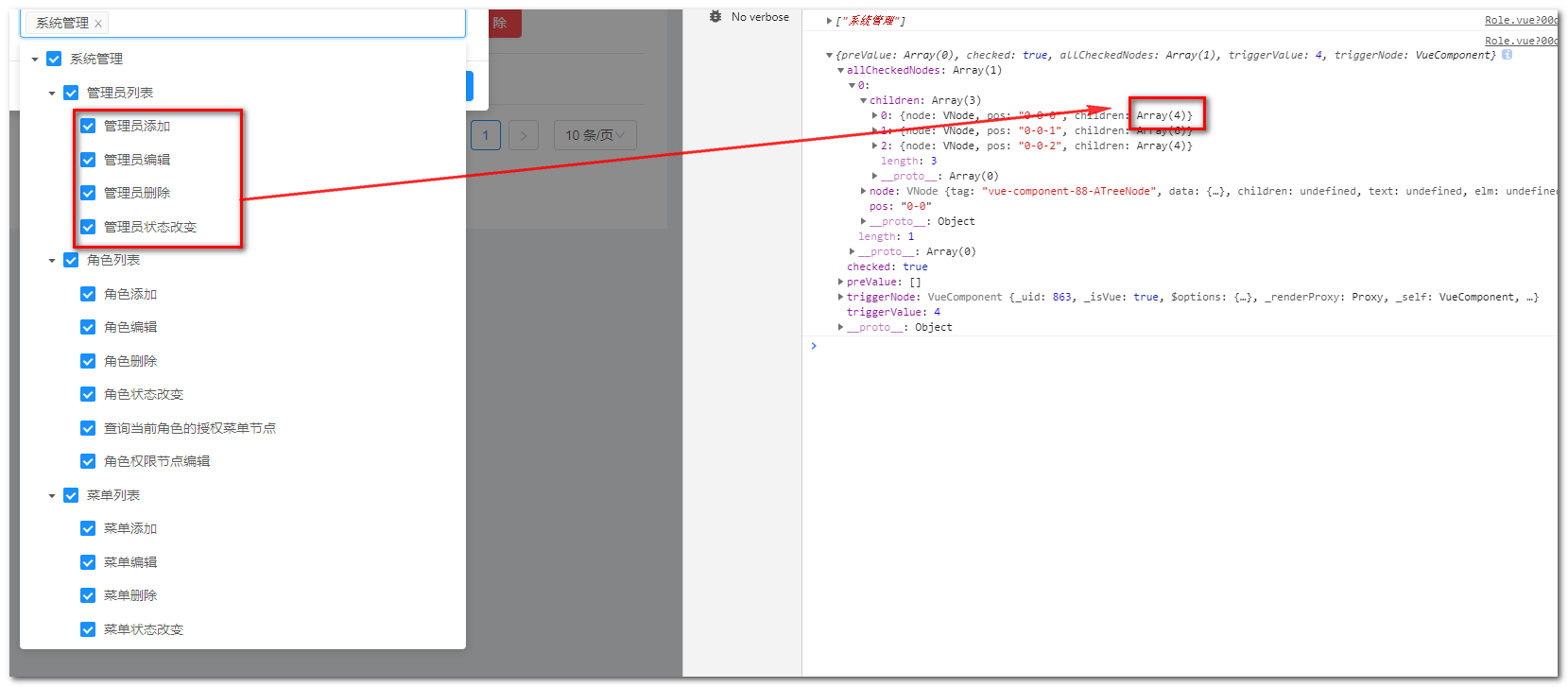The width and height of the screenshot is (1568, 687).
Task: Toggle the 角色列表 checkbox
Action: point(71,260)
